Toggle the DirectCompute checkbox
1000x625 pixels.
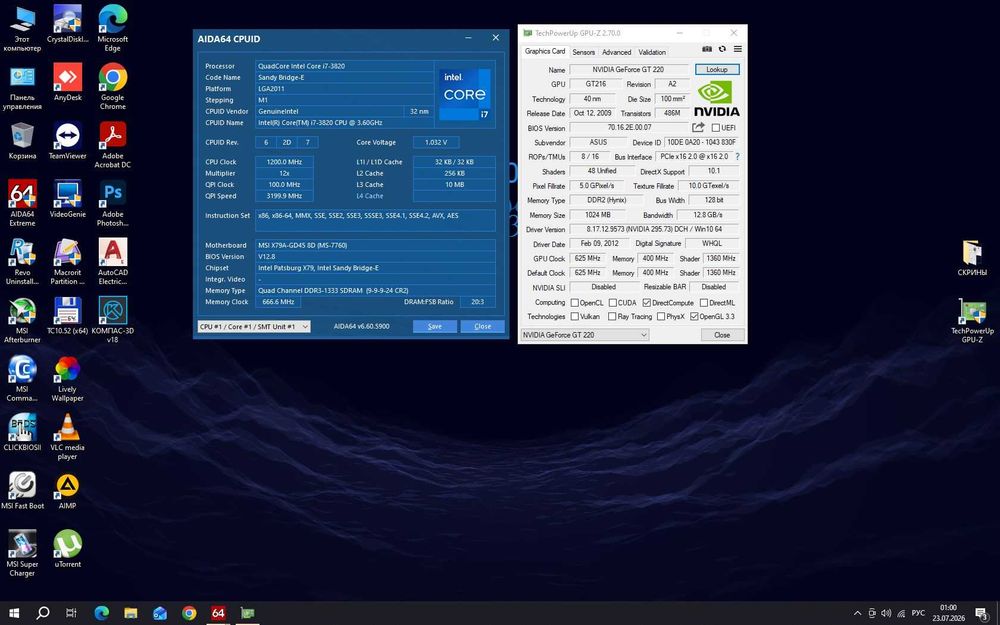coord(647,303)
